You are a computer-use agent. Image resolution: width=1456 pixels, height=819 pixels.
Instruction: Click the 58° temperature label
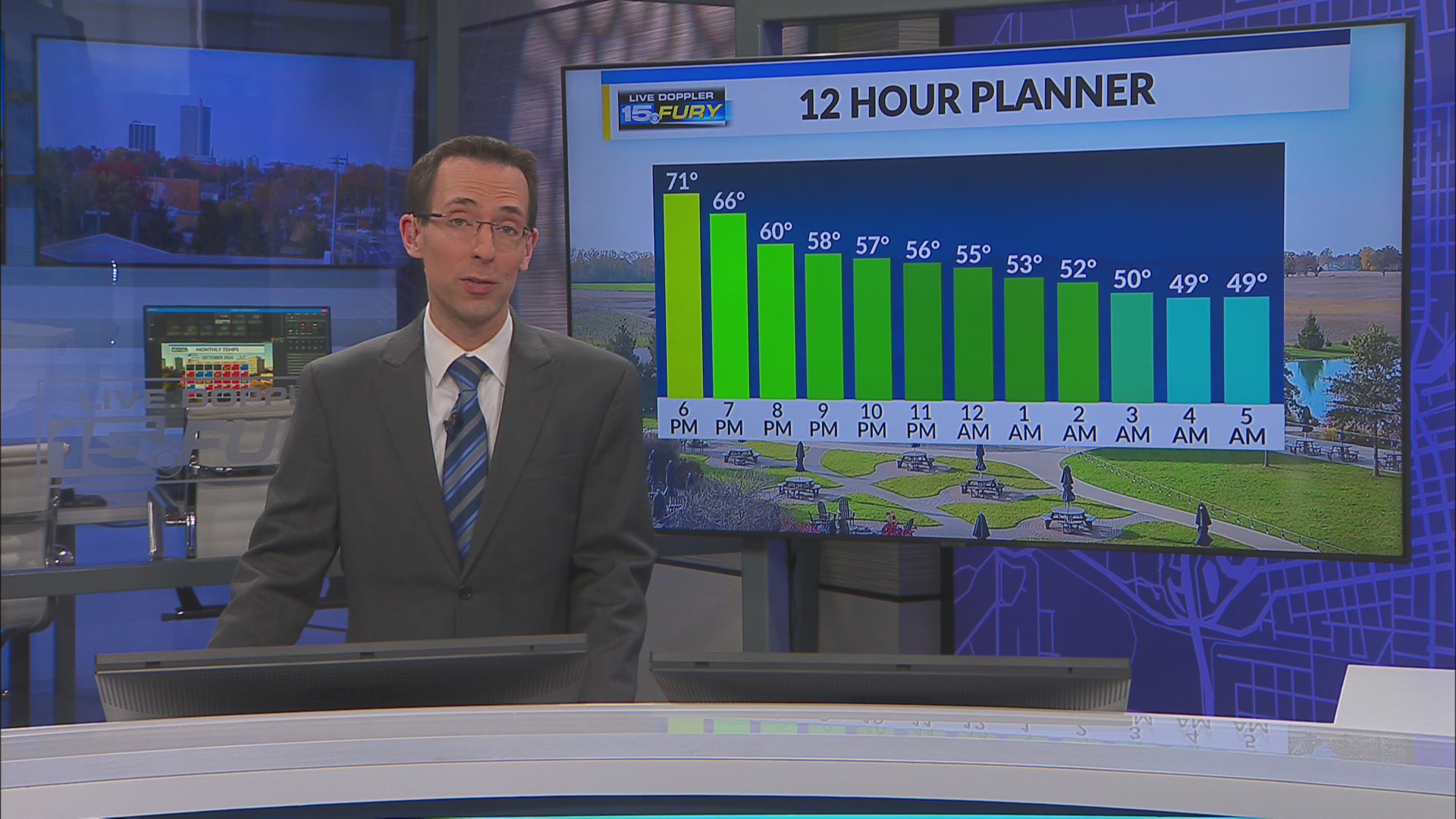pos(824,240)
